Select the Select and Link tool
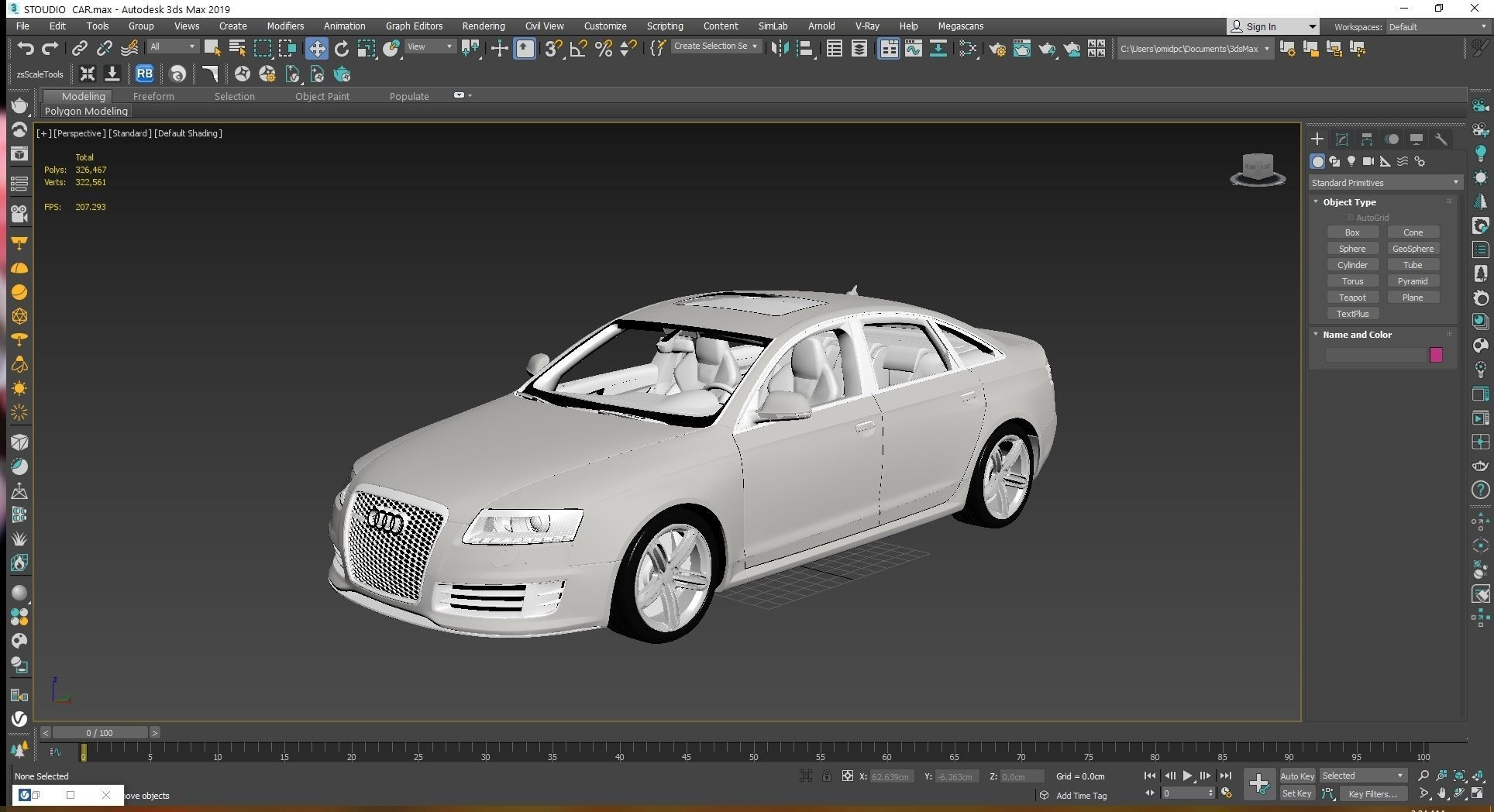The image size is (1494, 812). click(x=79, y=49)
